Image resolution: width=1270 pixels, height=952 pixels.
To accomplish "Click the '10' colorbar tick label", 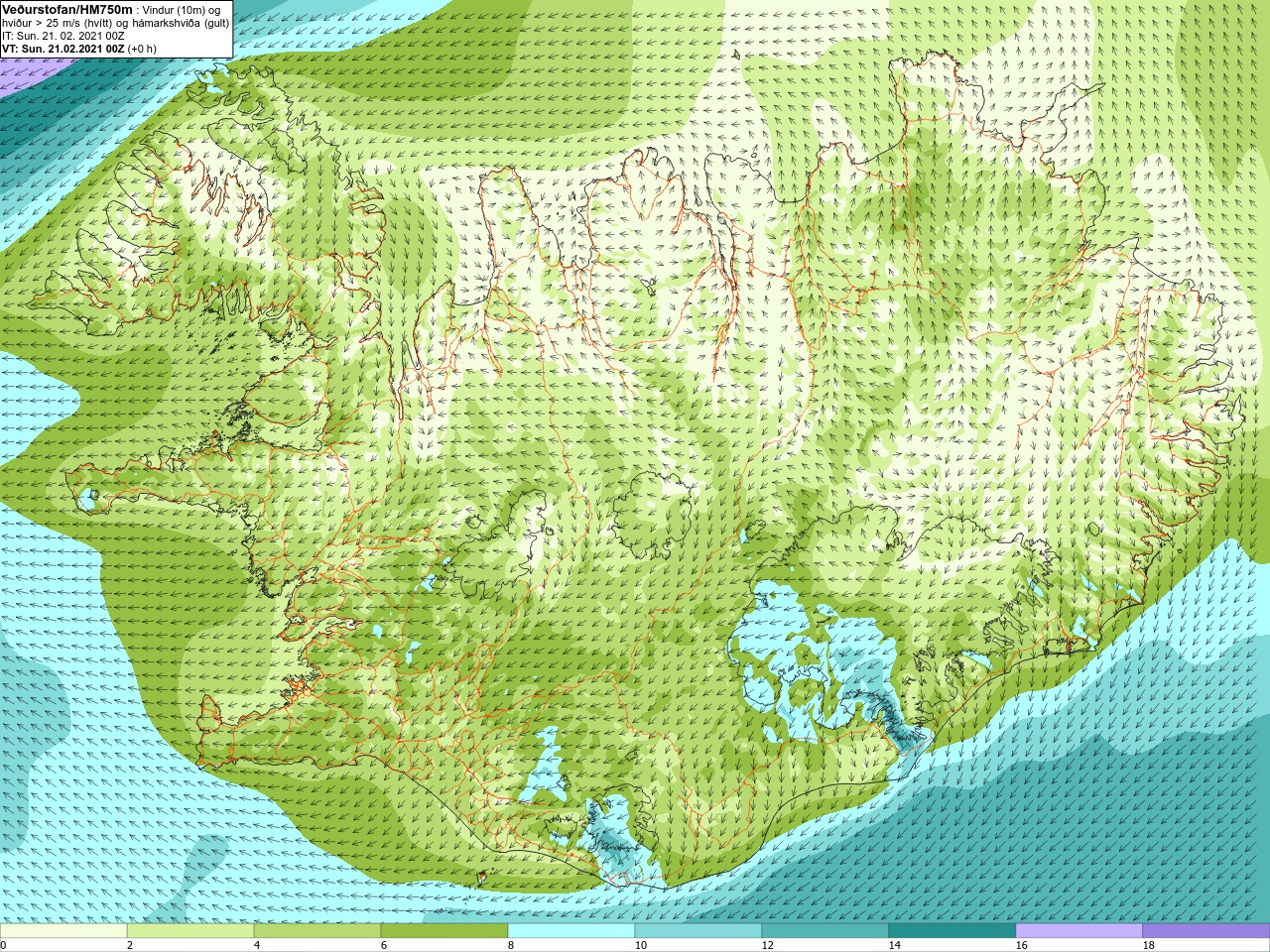I will click(x=640, y=945).
